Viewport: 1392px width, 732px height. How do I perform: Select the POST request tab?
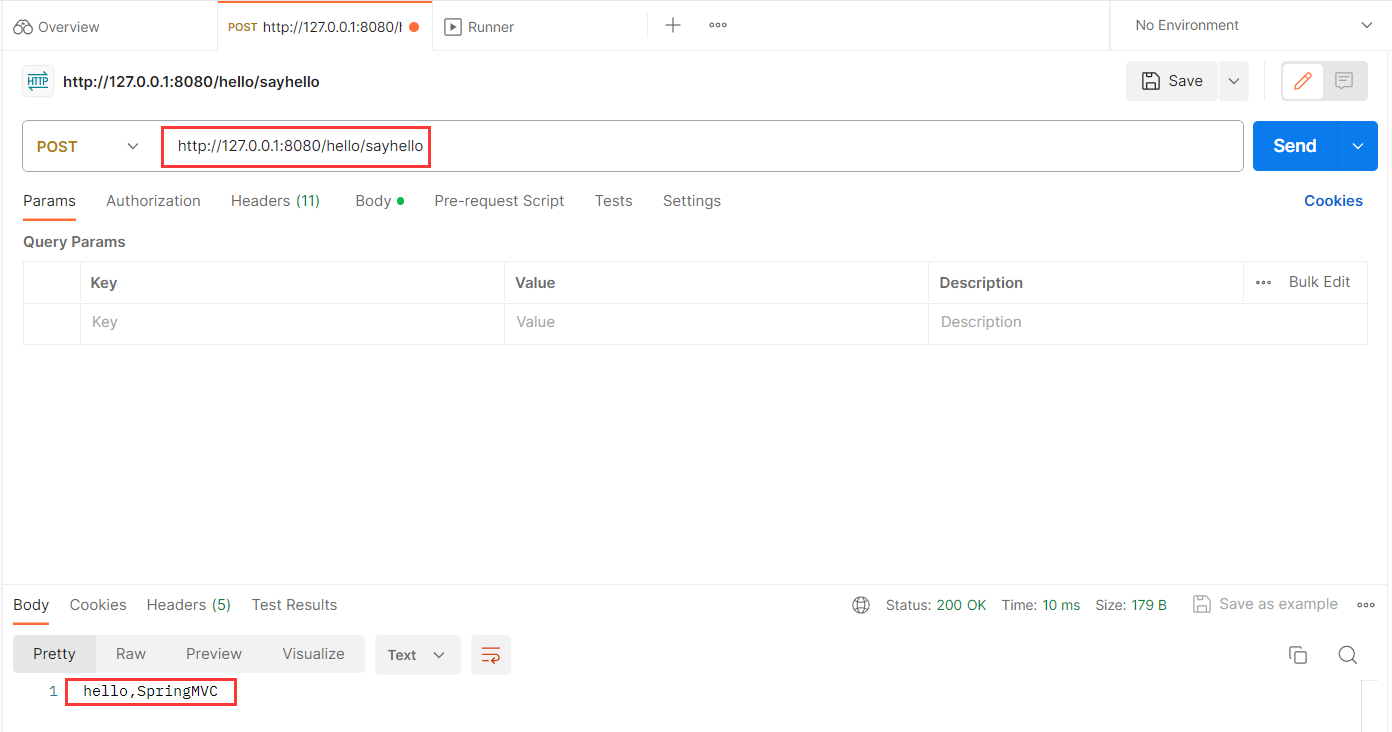point(324,27)
